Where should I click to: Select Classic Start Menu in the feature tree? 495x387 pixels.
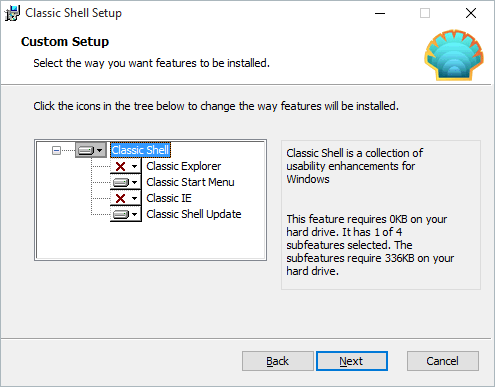190,182
